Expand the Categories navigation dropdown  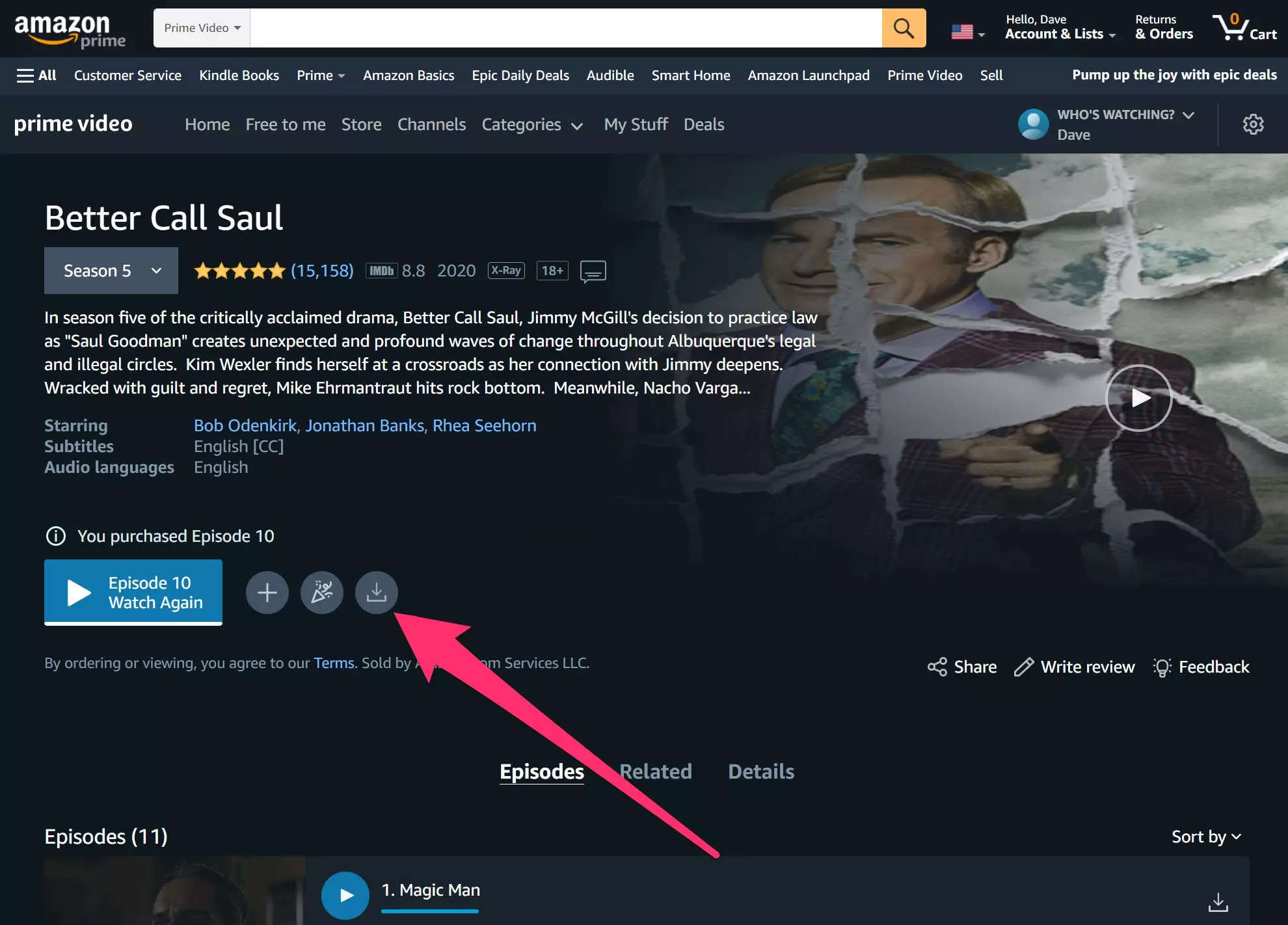pyautogui.click(x=532, y=124)
